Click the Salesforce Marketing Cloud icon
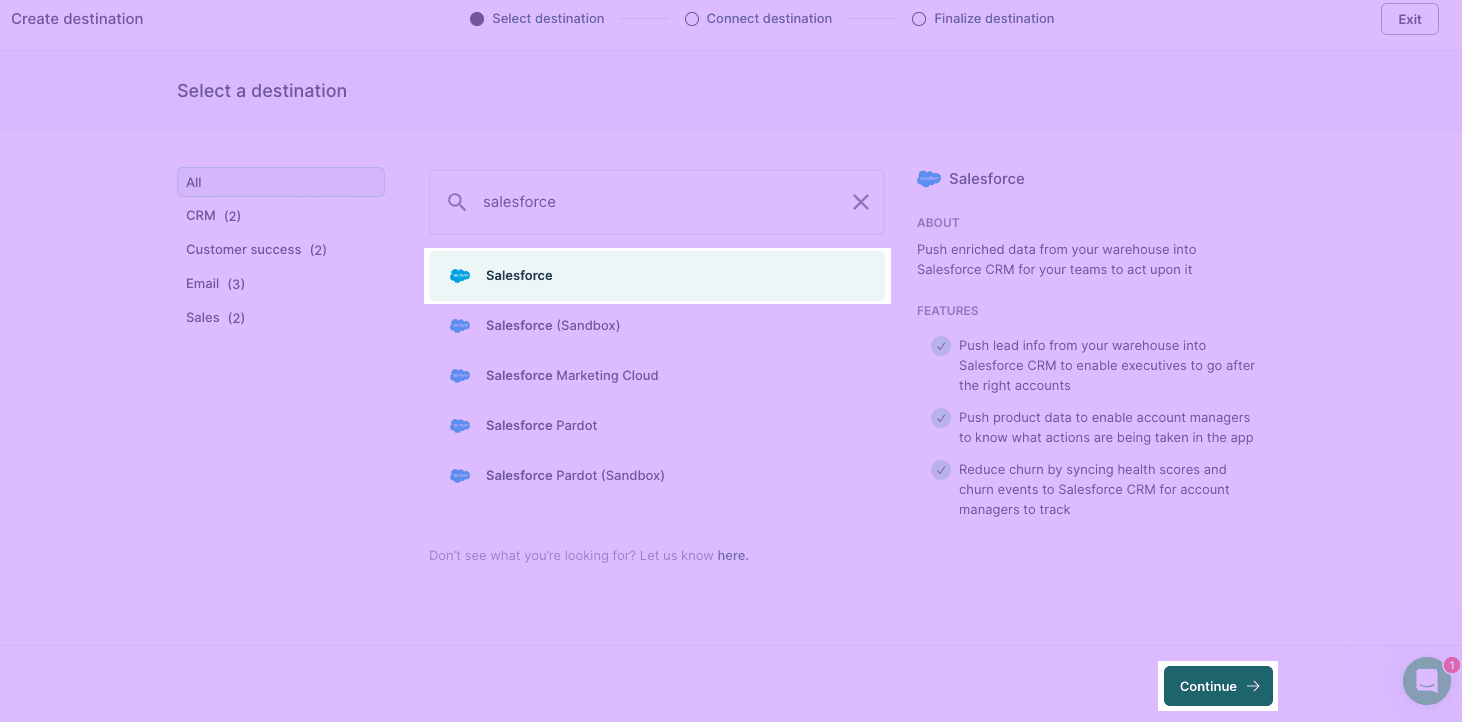The height and width of the screenshot is (722, 1462). tap(460, 375)
